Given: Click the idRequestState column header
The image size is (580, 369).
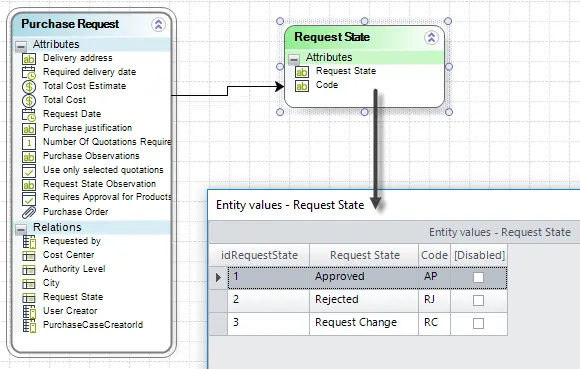Looking at the screenshot, I should pos(259,255).
